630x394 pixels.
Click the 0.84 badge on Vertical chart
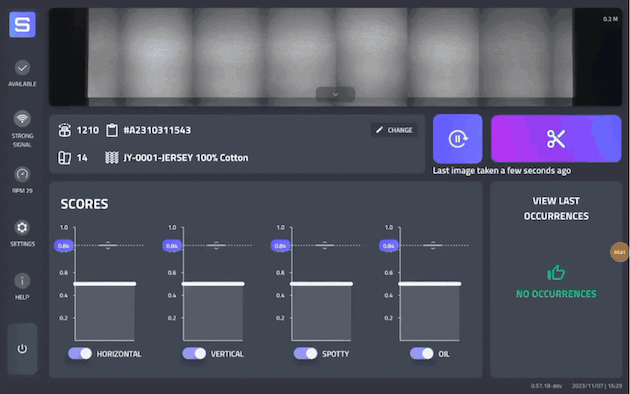point(172,246)
